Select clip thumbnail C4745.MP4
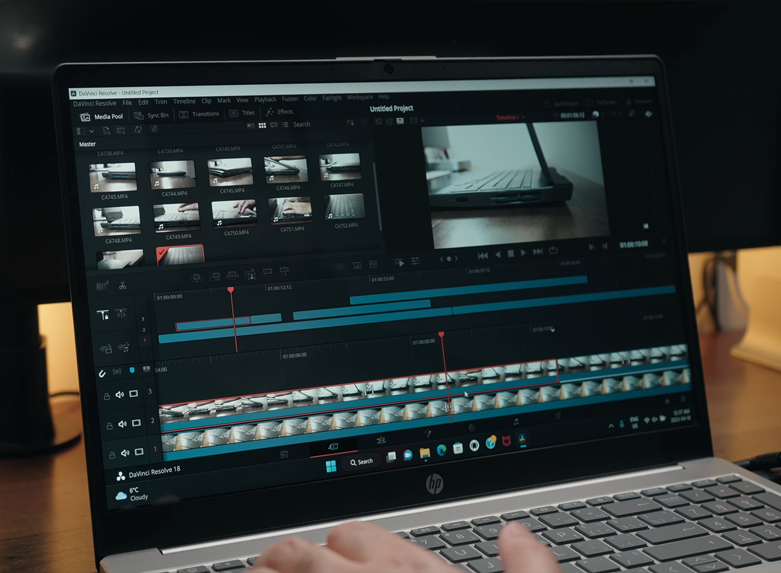Image resolution: width=781 pixels, height=573 pixels. pyautogui.click(x=230, y=171)
